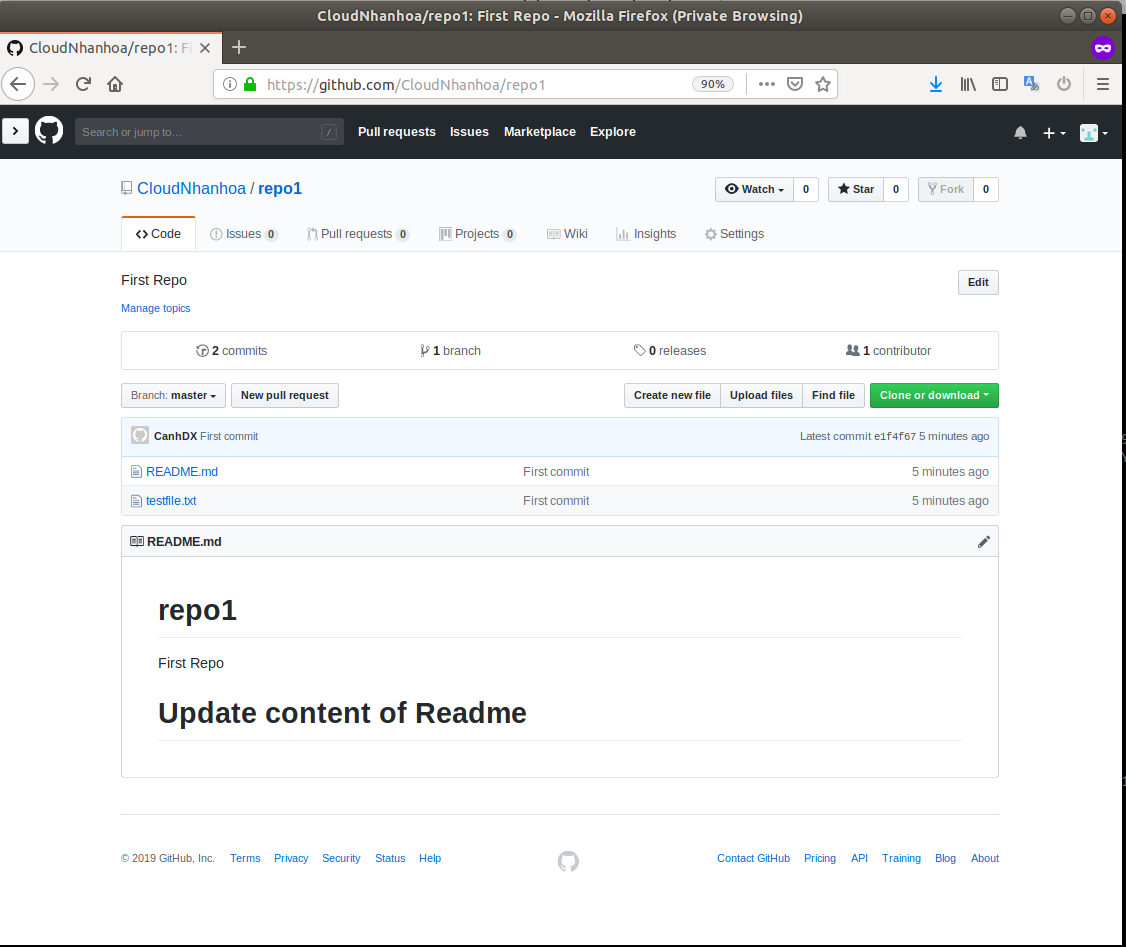1126x947 pixels.
Task: Switch to the repository Pull requests tab
Action: pos(357,234)
